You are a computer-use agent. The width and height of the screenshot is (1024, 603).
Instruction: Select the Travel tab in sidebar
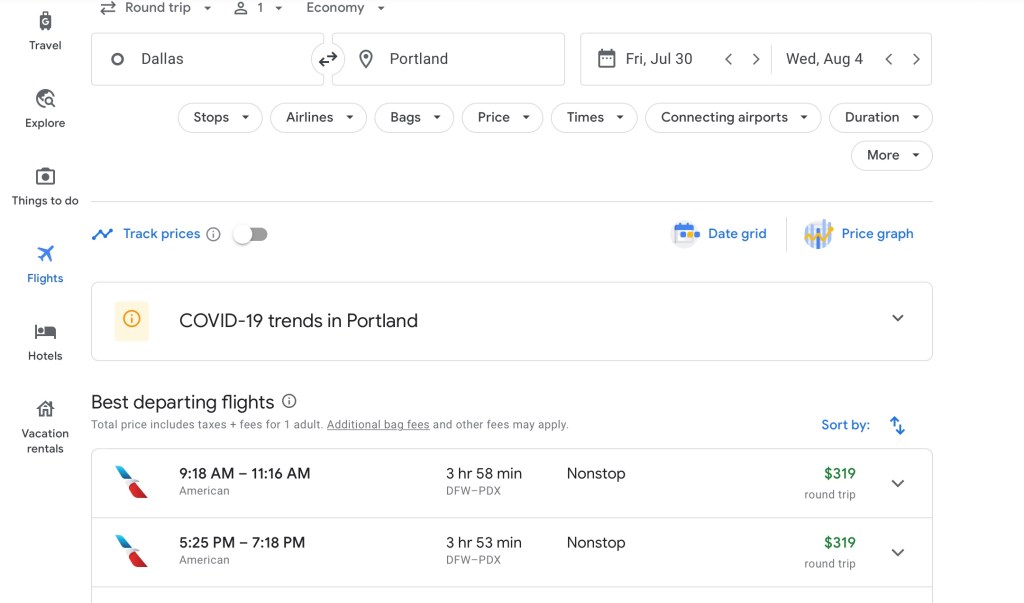[45, 31]
